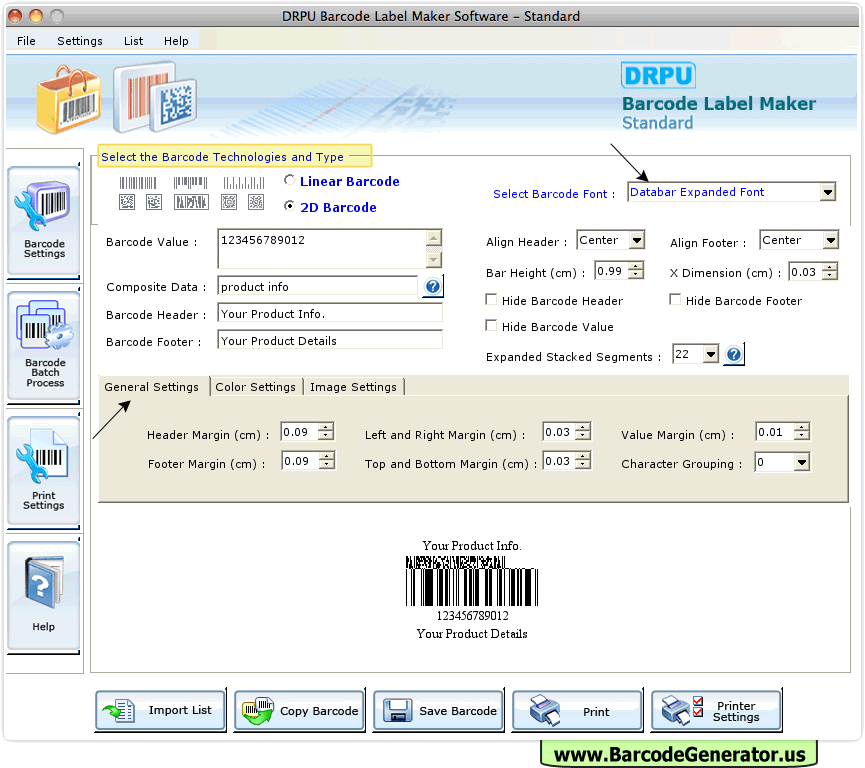Open the List menu
Image resolution: width=865 pixels, height=768 pixels.
[133, 41]
